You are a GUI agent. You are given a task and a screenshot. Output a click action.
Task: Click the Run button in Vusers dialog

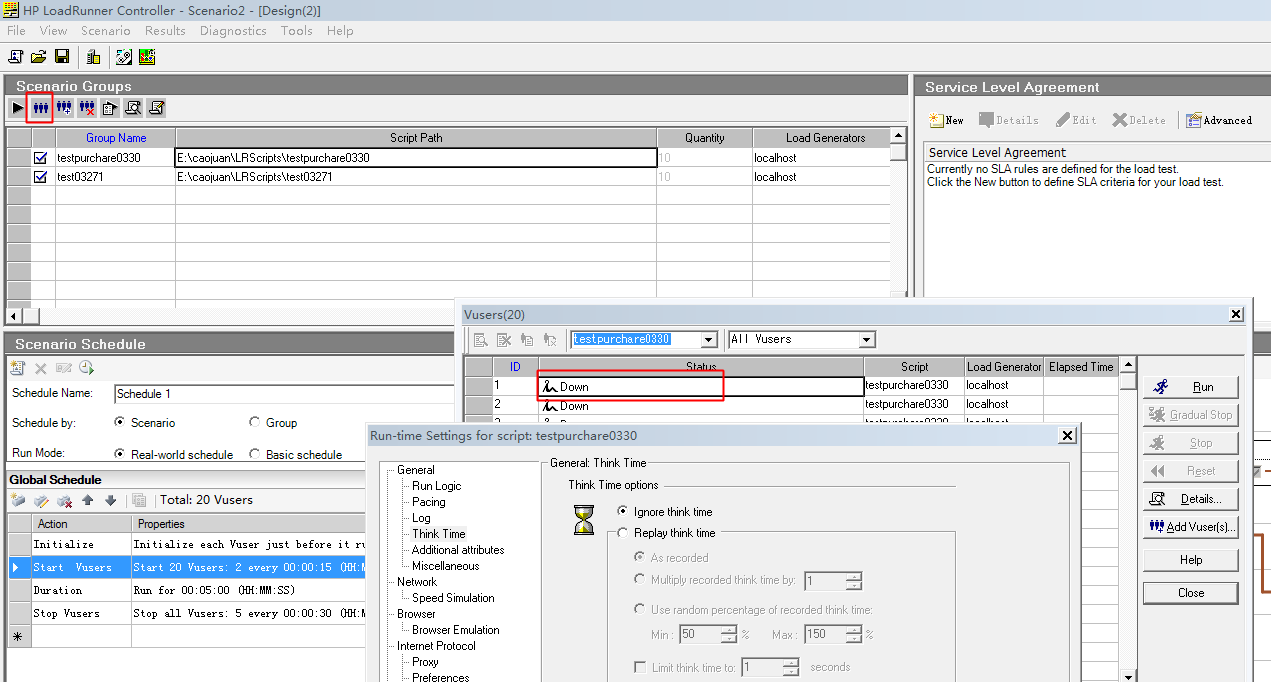point(1190,387)
